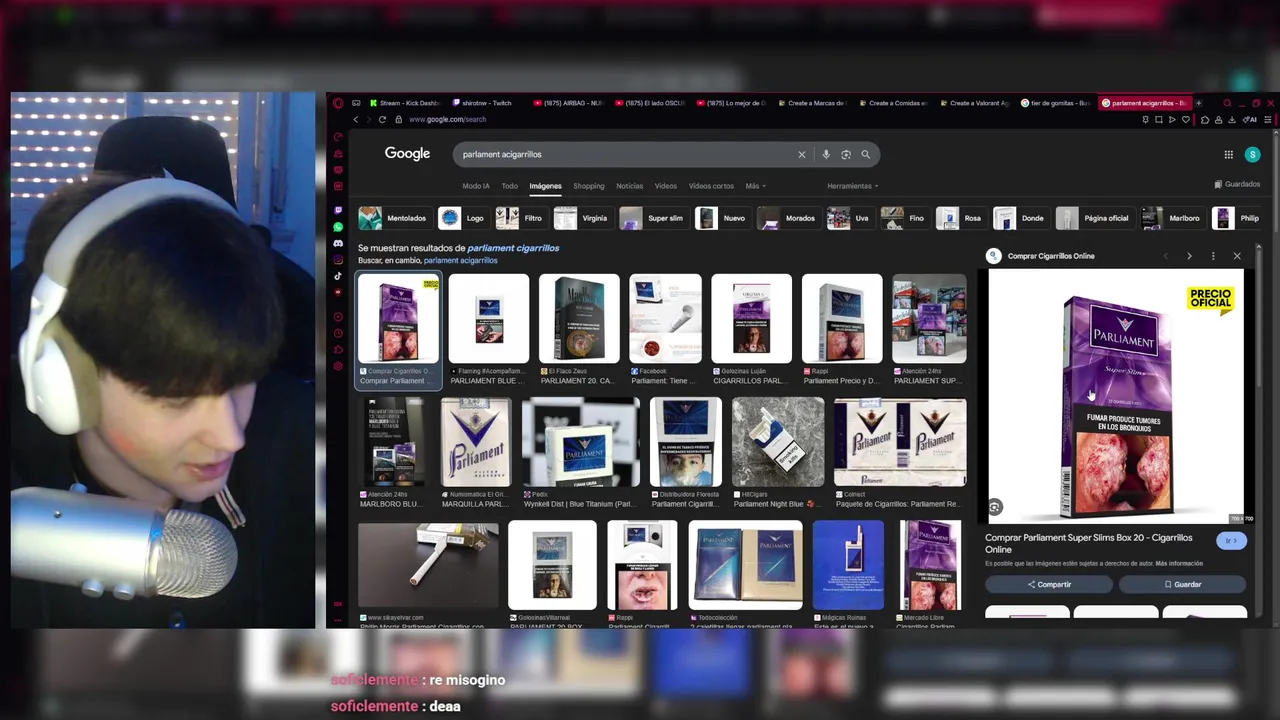This screenshot has height=720, width=1280.
Task: Switch to the Todo tab
Action: point(510,186)
